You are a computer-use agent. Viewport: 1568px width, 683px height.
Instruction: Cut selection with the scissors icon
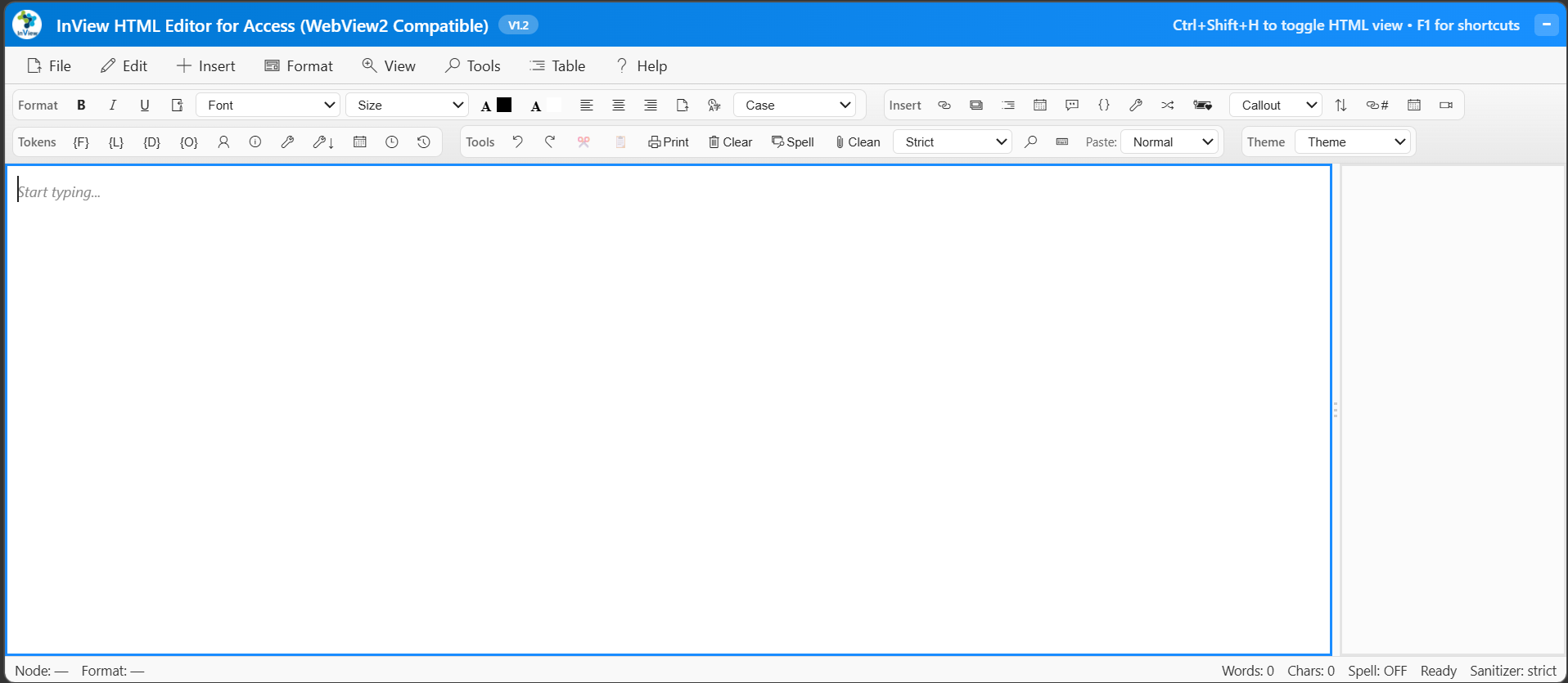click(x=583, y=142)
